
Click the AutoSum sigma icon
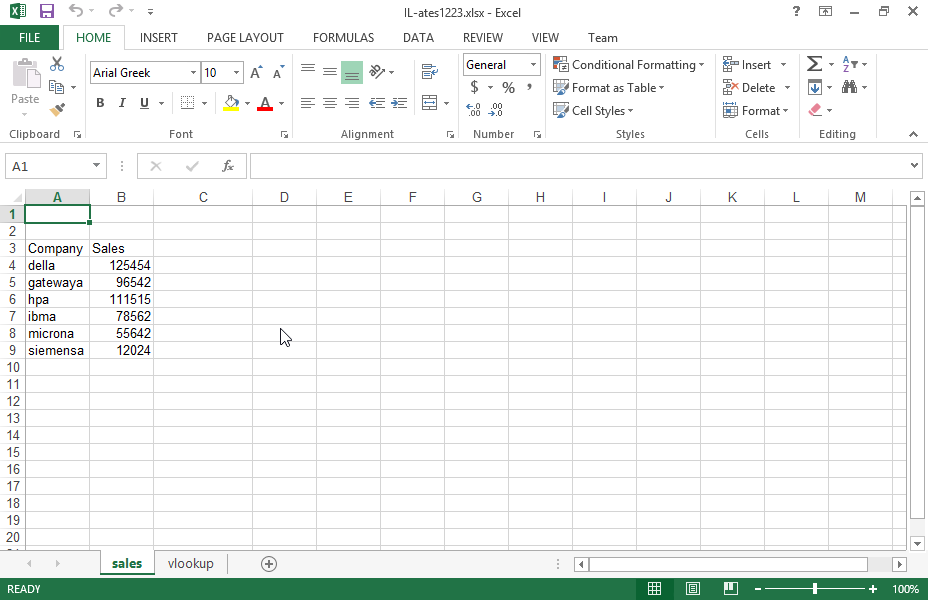click(814, 64)
